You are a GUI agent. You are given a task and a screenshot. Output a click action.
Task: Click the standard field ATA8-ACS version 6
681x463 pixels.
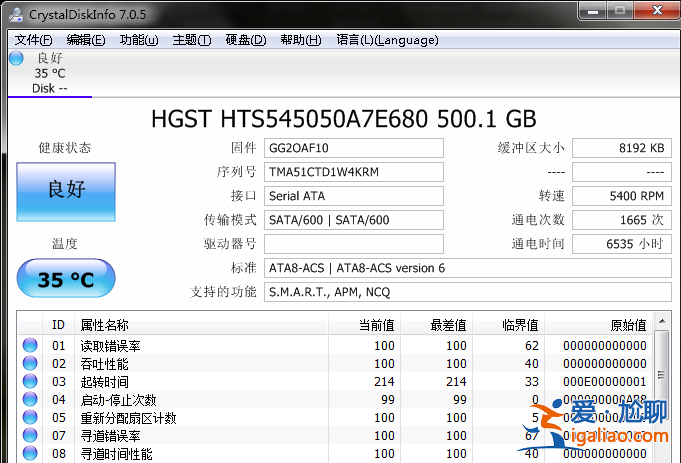pos(468,268)
